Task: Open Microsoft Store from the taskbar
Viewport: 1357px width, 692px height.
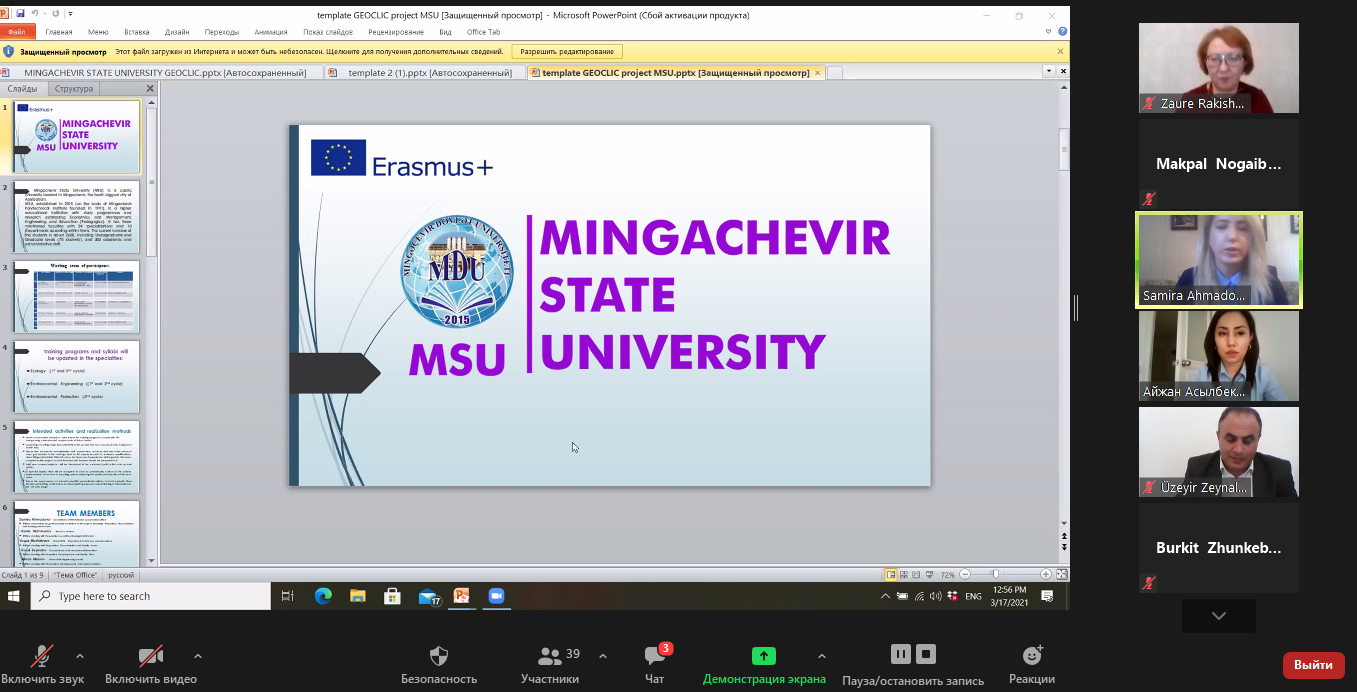Action: 392,596
